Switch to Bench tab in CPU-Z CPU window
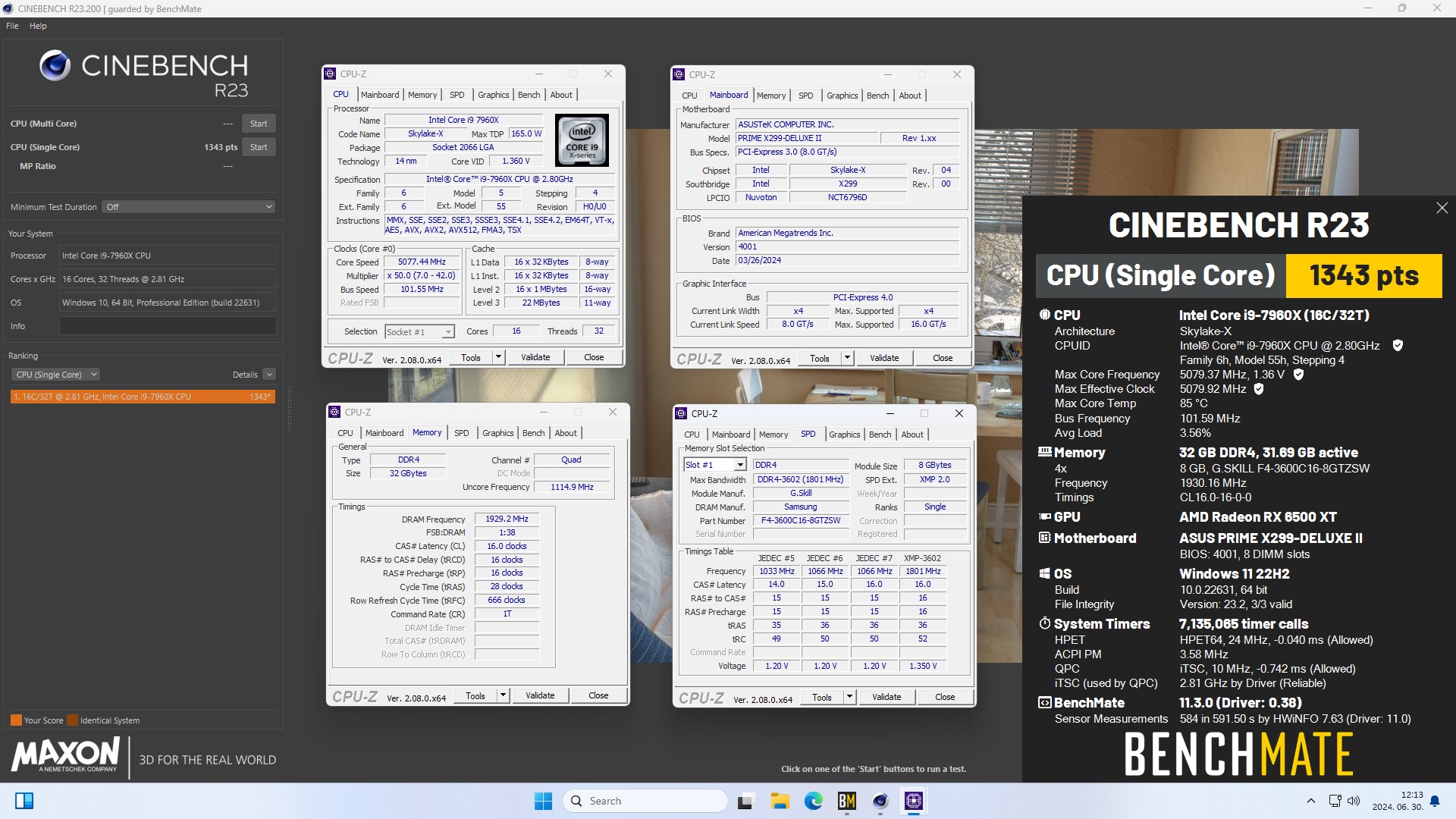Image resolution: width=1456 pixels, height=819 pixels. coord(529,95)
